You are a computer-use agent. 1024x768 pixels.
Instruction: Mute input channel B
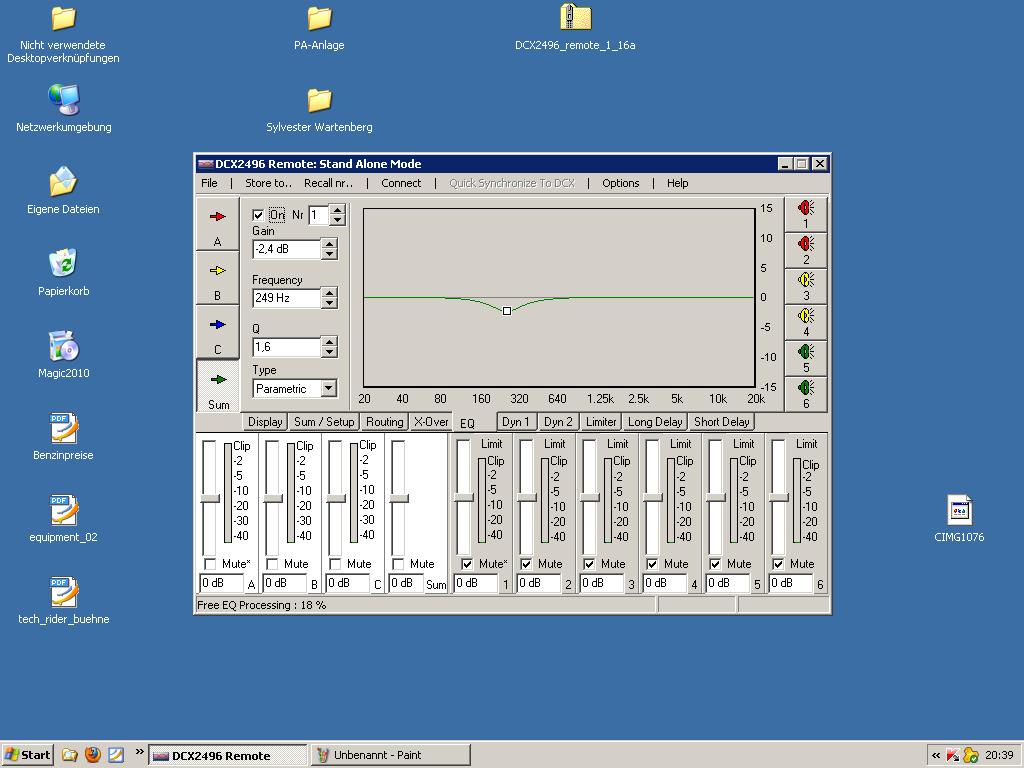tap(272, 564)
